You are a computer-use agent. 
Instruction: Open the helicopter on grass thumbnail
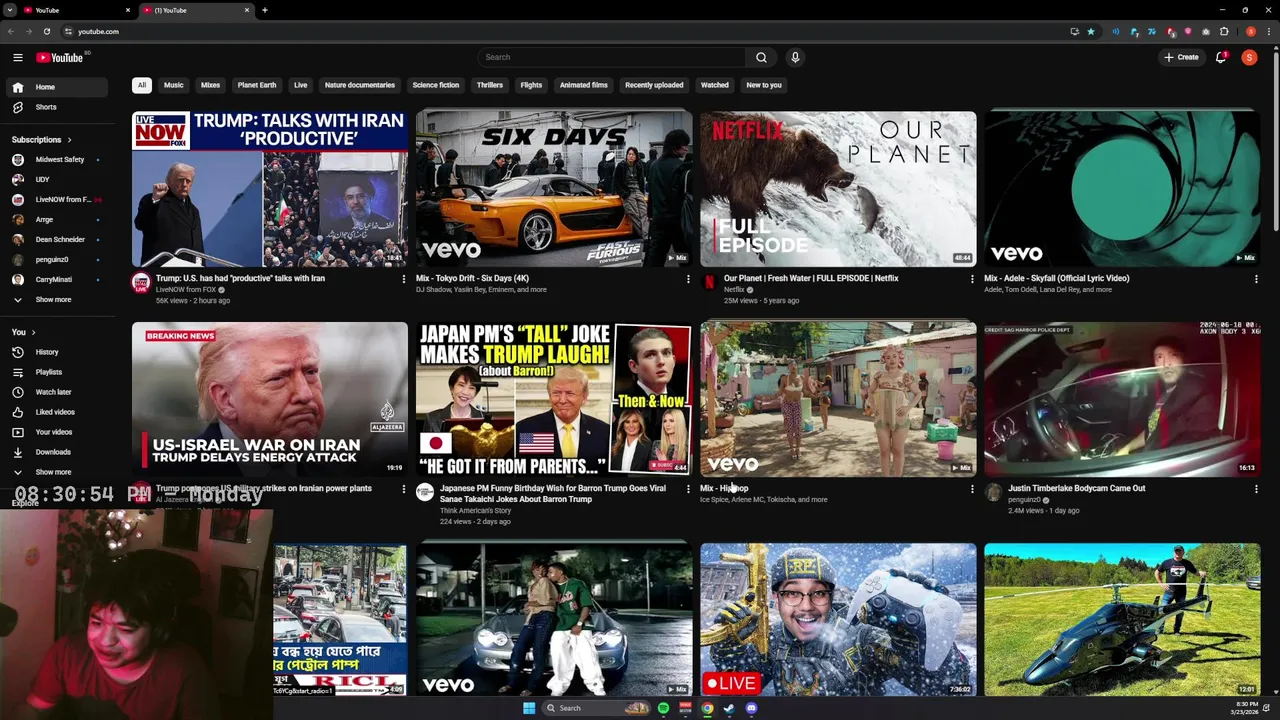(1122, 620)
